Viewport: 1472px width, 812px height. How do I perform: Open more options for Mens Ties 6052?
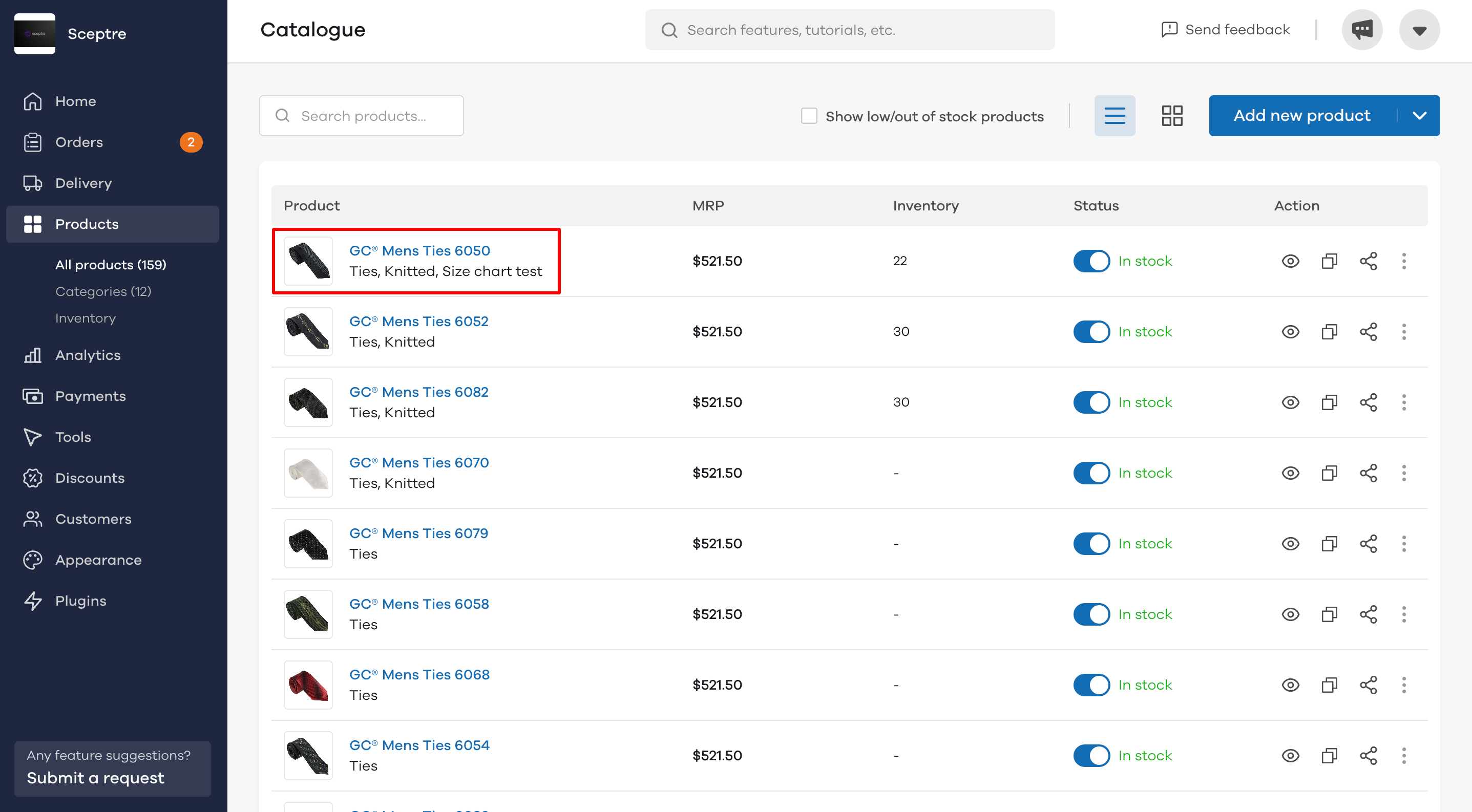click(1403, 332)
